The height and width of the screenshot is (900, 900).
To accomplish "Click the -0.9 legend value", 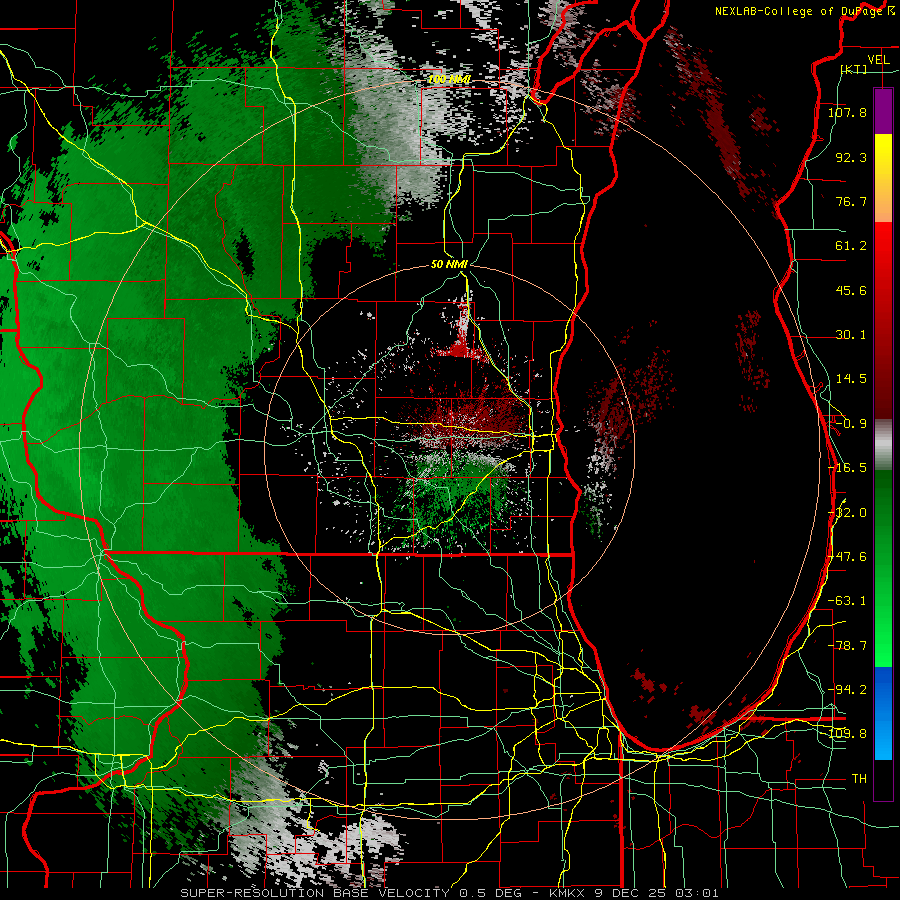I will [851, 424].
